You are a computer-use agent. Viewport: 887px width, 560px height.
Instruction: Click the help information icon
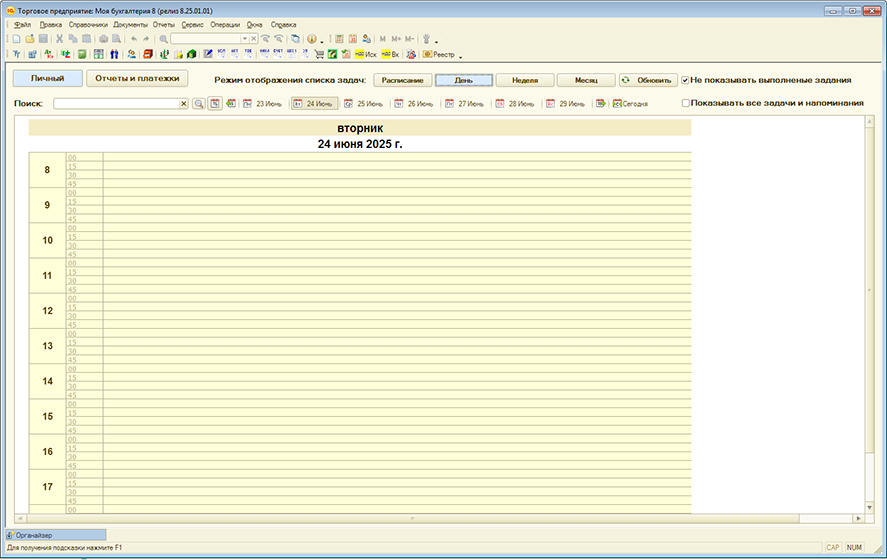click(311, 39)
